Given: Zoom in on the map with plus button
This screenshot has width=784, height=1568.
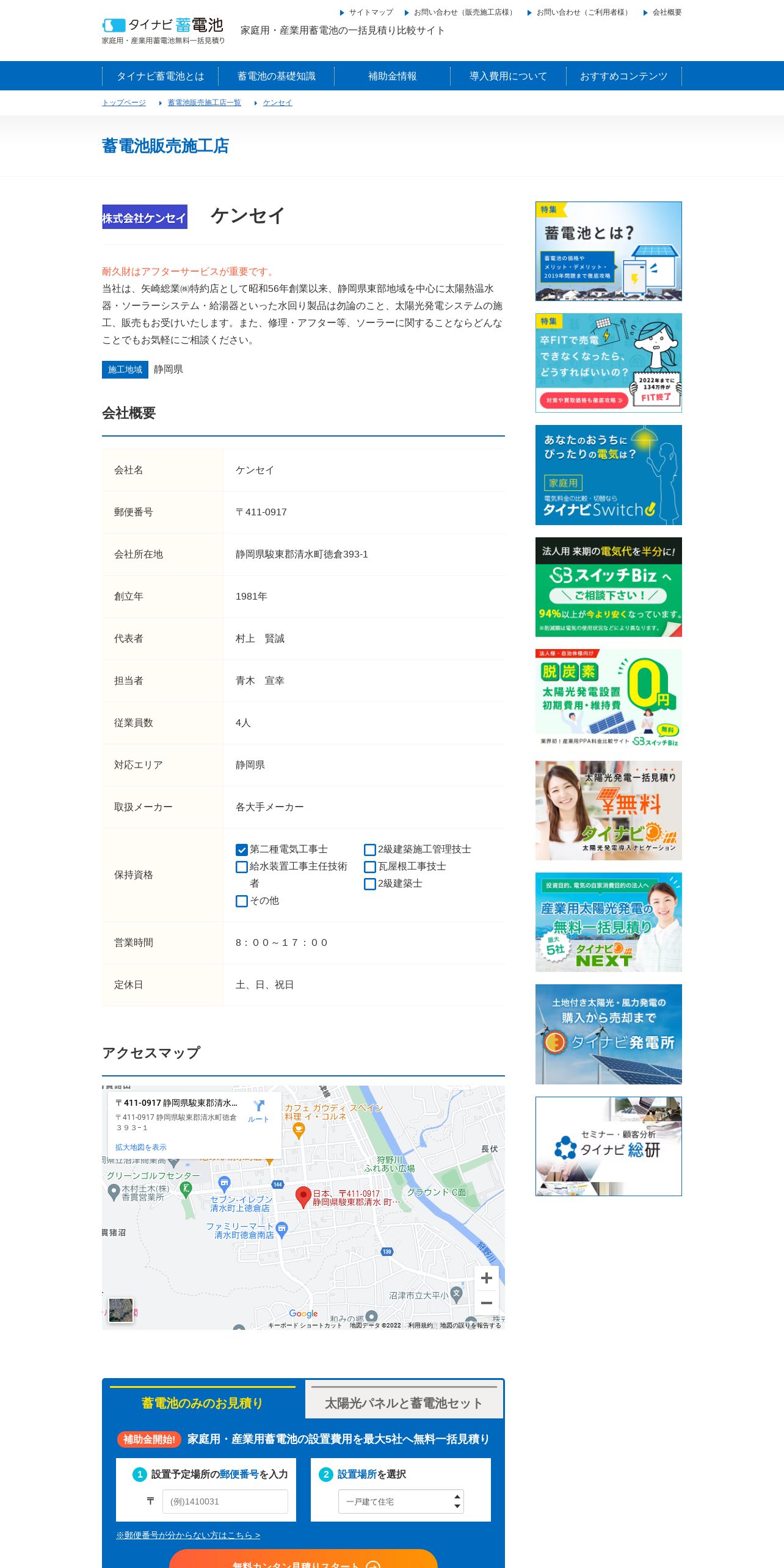Looking at the screenshot, I should click(x=487, y=1278).
